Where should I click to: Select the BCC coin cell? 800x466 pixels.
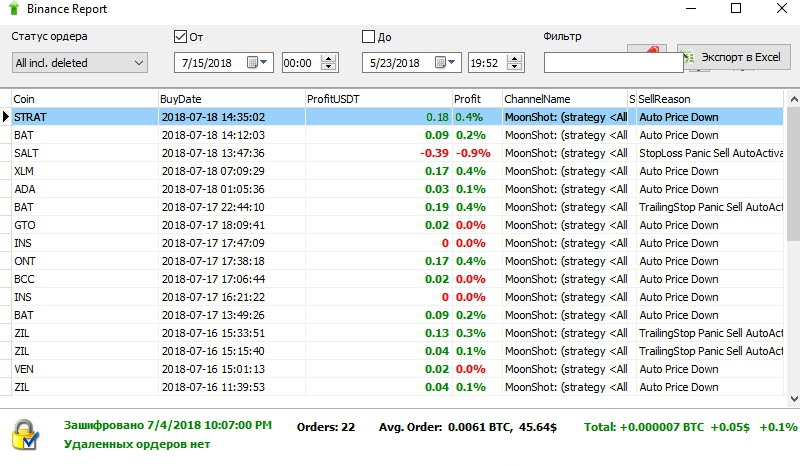click(85, 279)
